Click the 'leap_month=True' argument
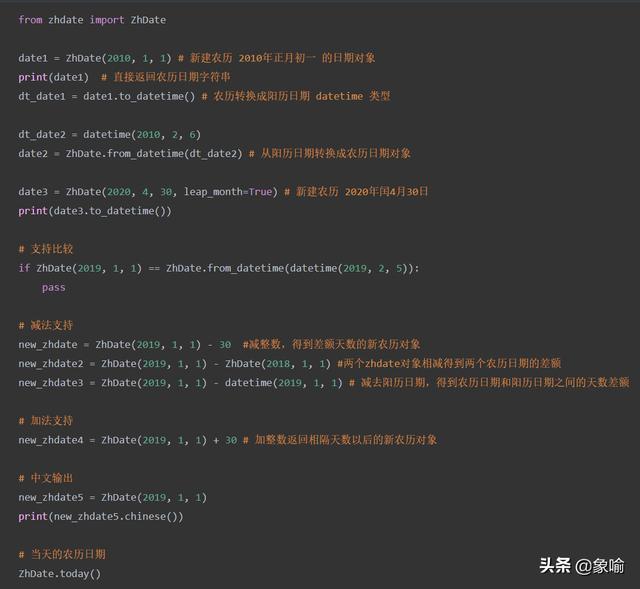Viewport: 640px width, 589px height. [228, 192]
